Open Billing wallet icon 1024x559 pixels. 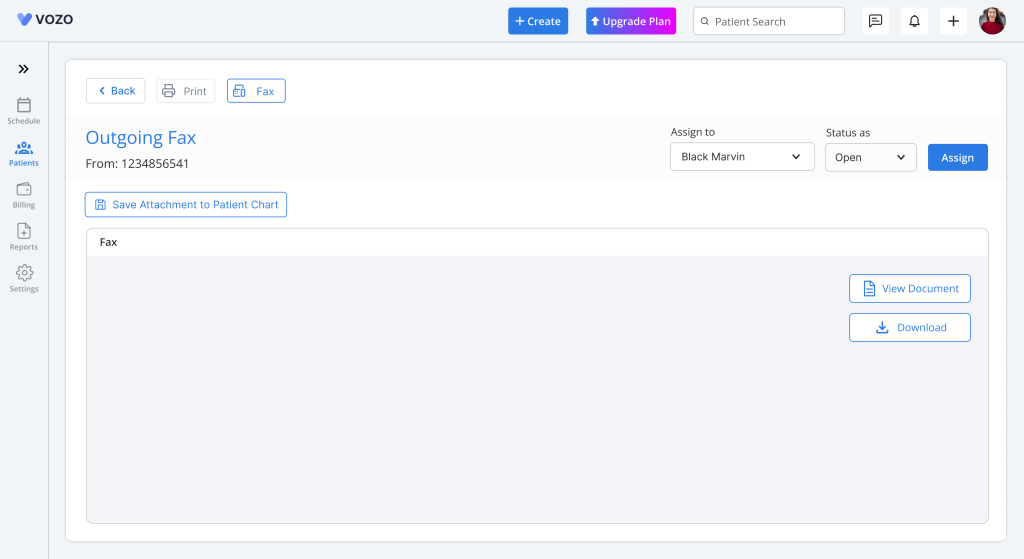[x=24, y=194]
